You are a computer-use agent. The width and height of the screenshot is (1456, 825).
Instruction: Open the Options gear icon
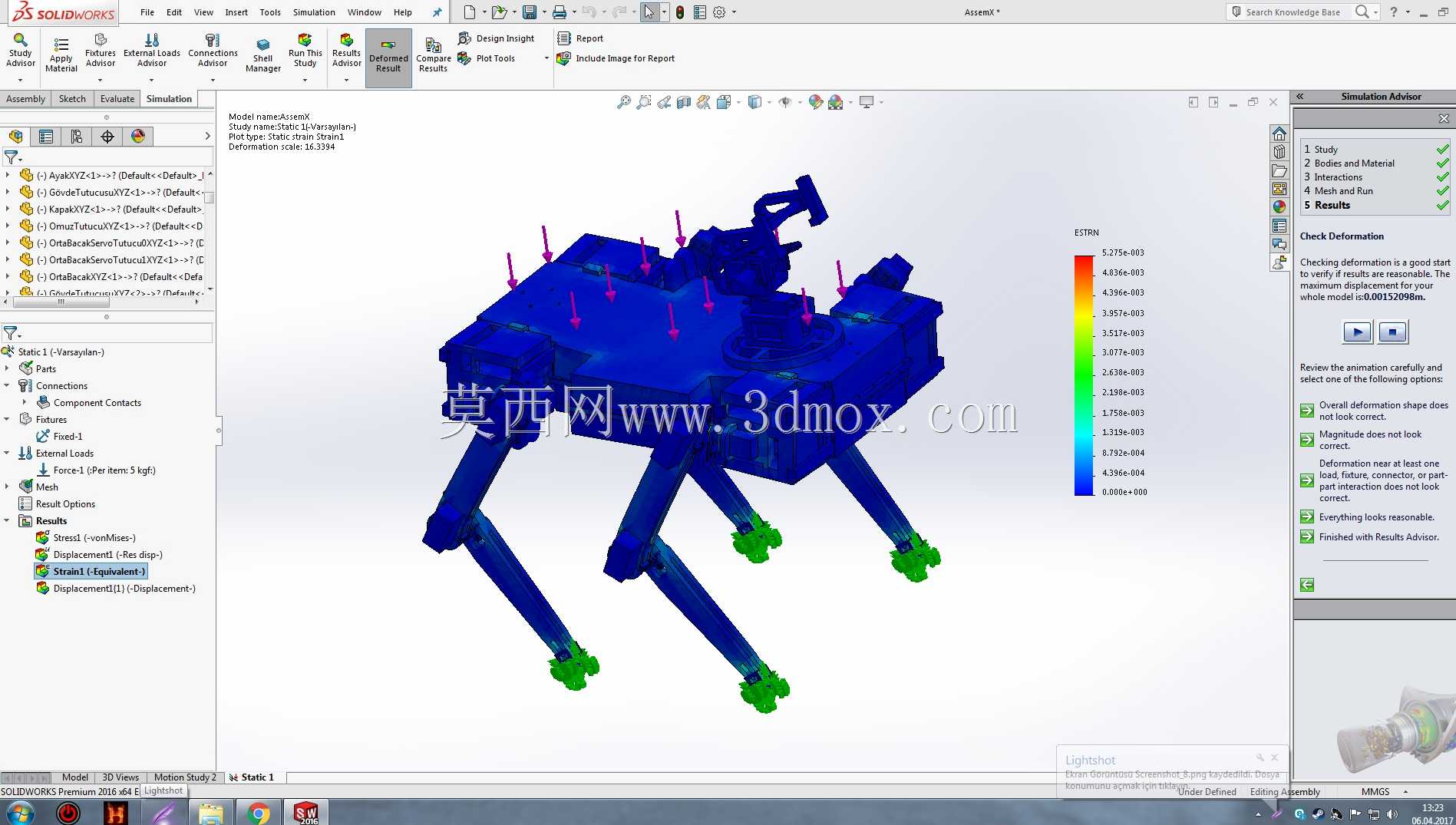pos(719,12)
